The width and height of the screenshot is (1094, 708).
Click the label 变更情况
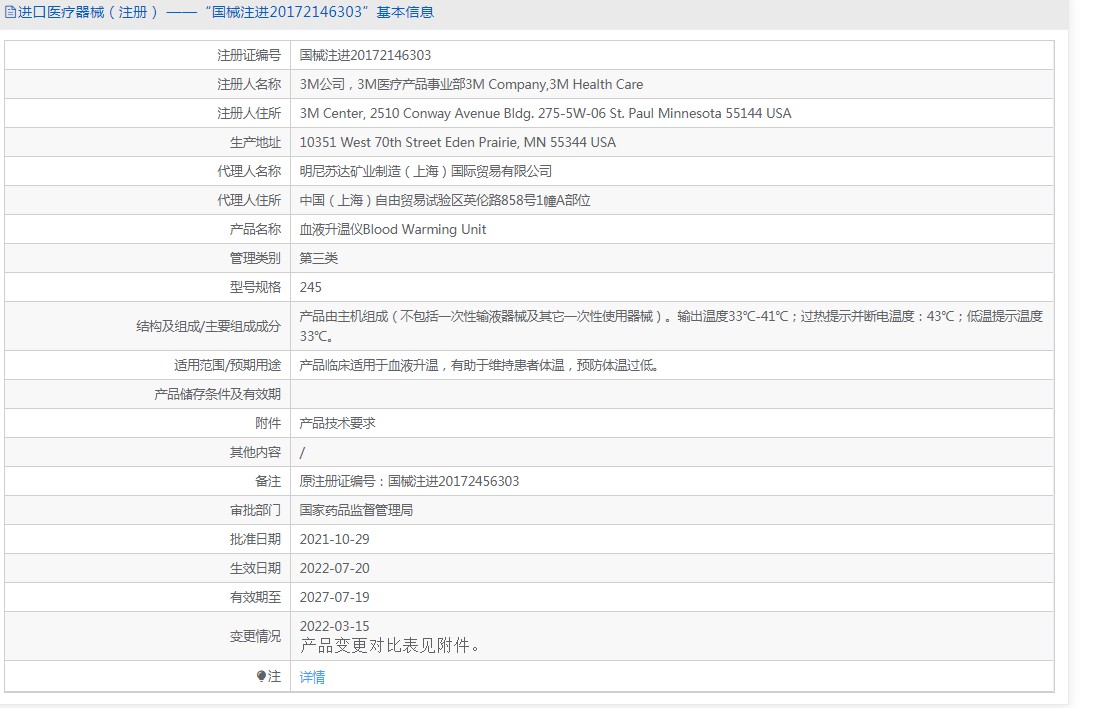coord(255,636)
